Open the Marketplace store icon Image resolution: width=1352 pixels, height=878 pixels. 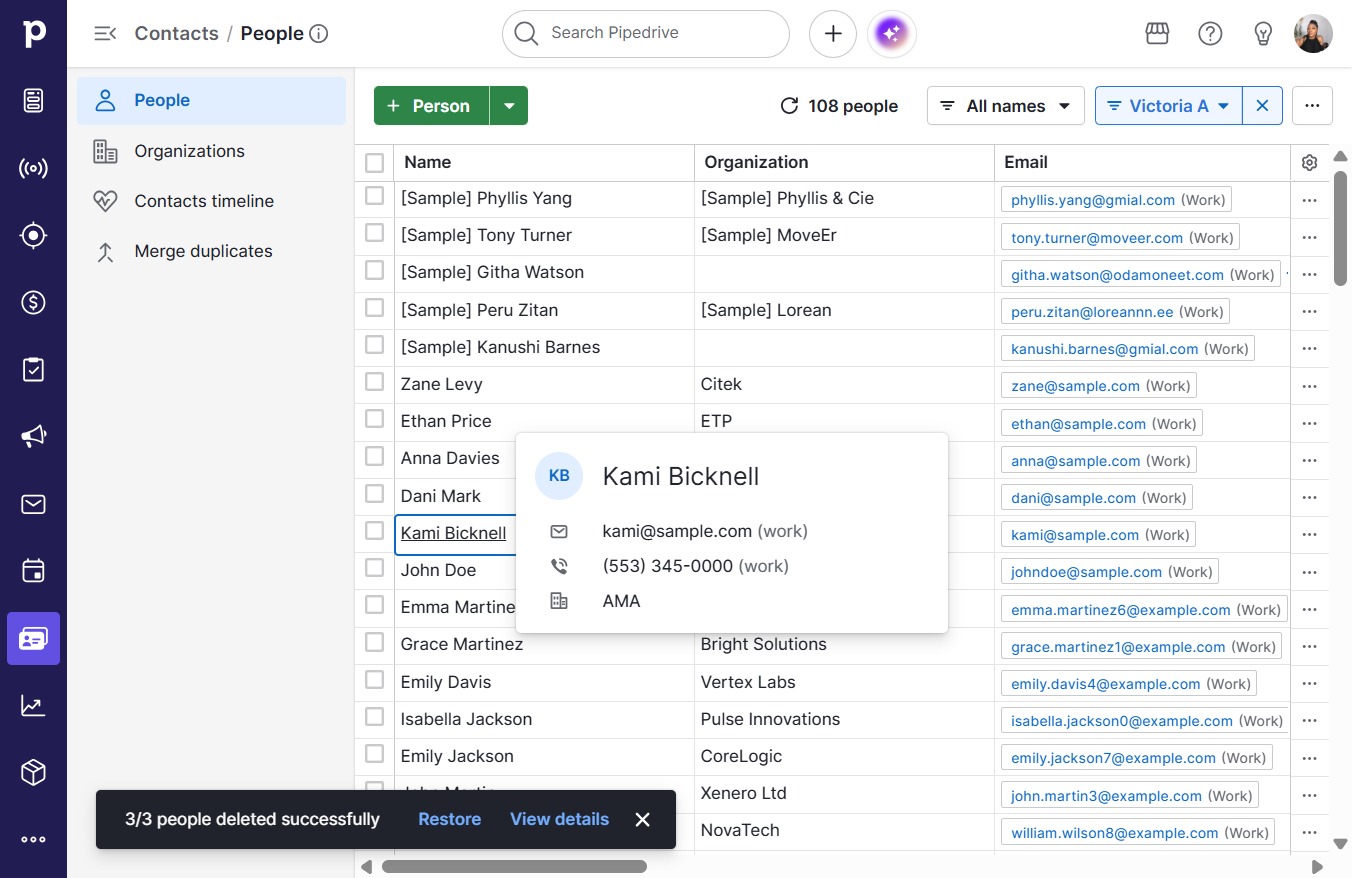pos(1157,34)
